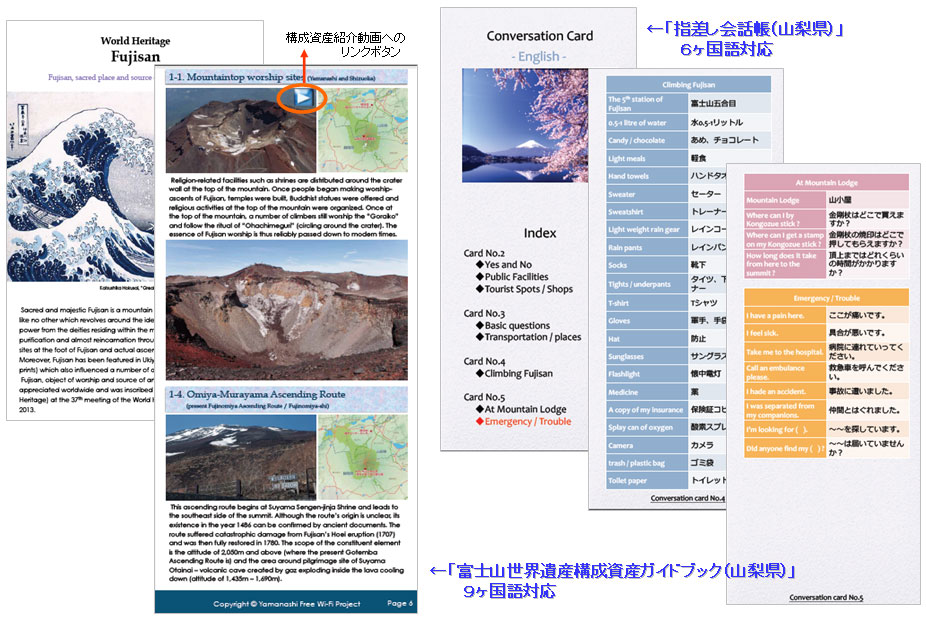This screenshot has height=618, width=926.
Task: Click the 'T-shirt' row
Action: pos(666,303)
